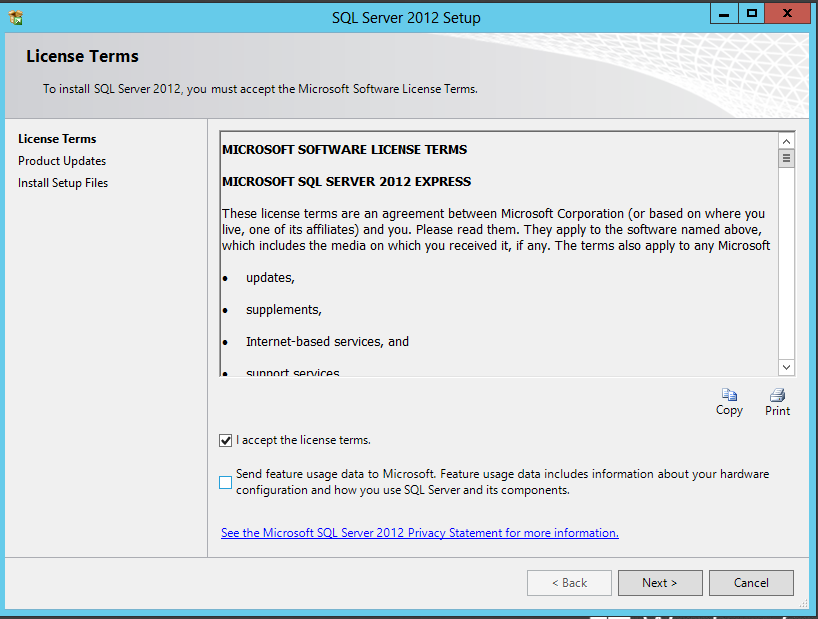
Task: Select Install Setup Files step in sidebar
Action: [x=63, y=183]
